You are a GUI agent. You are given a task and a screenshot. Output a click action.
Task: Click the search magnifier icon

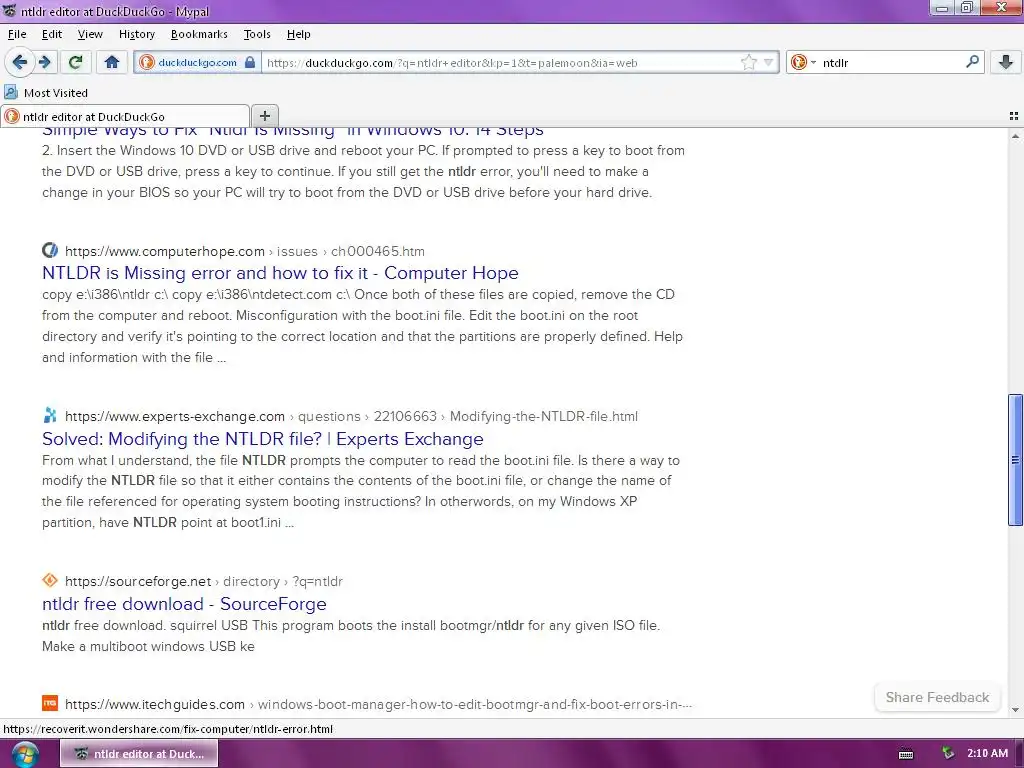coord(972,61)
